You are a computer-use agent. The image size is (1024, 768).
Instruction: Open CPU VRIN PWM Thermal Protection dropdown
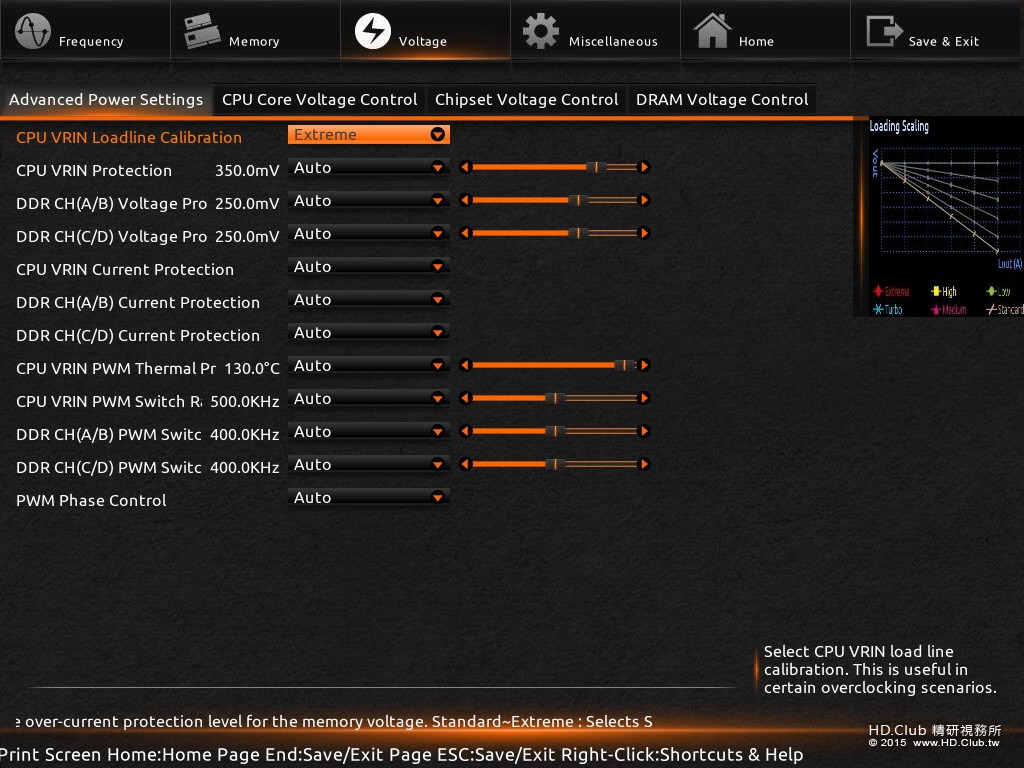(x=368, y=365)
